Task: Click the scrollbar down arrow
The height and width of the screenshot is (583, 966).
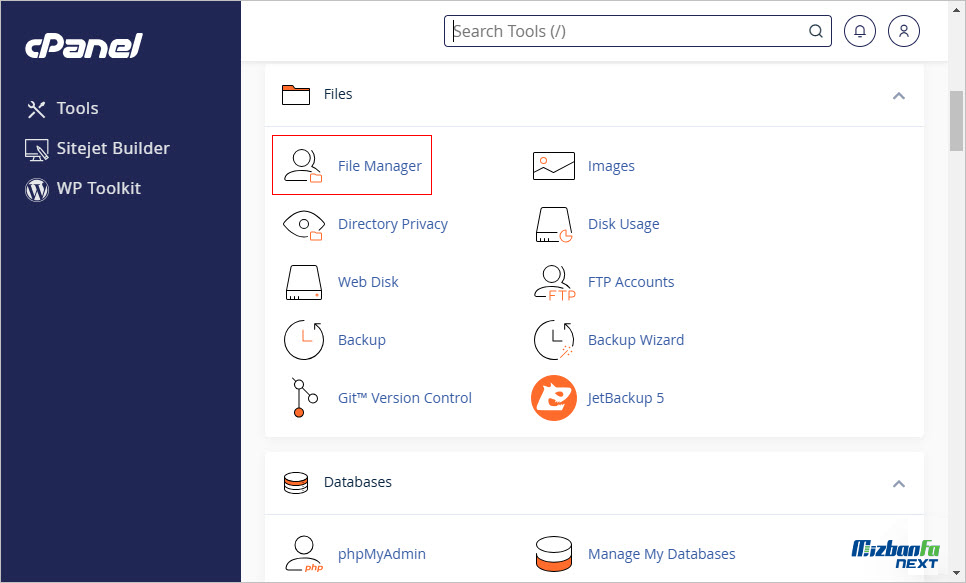Action: pyautogui.click(x=956, y=574)
